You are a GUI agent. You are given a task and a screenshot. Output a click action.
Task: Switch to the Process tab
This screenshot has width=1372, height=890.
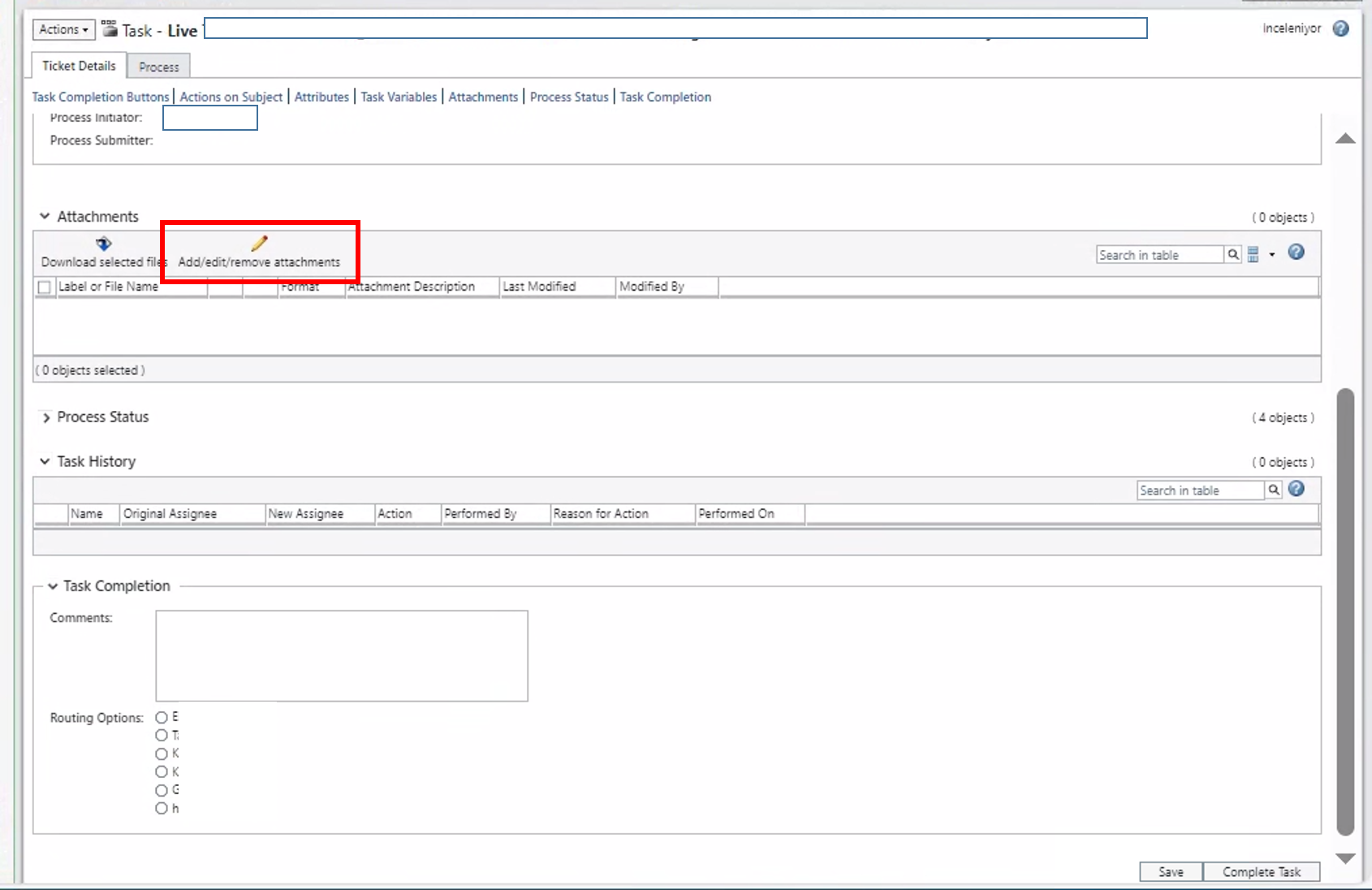tap(158, 66)
